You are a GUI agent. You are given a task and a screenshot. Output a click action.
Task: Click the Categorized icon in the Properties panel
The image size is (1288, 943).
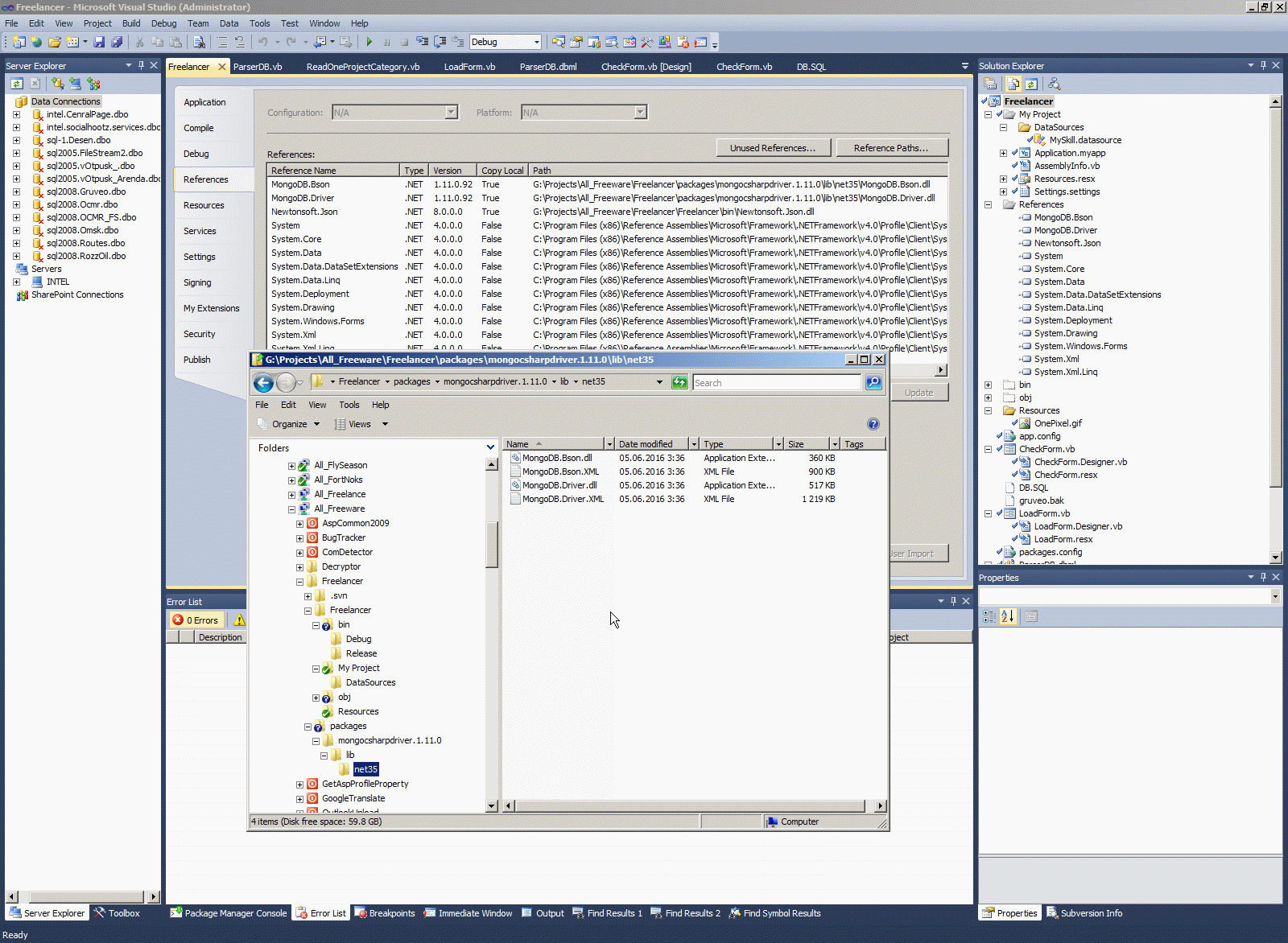989,616
